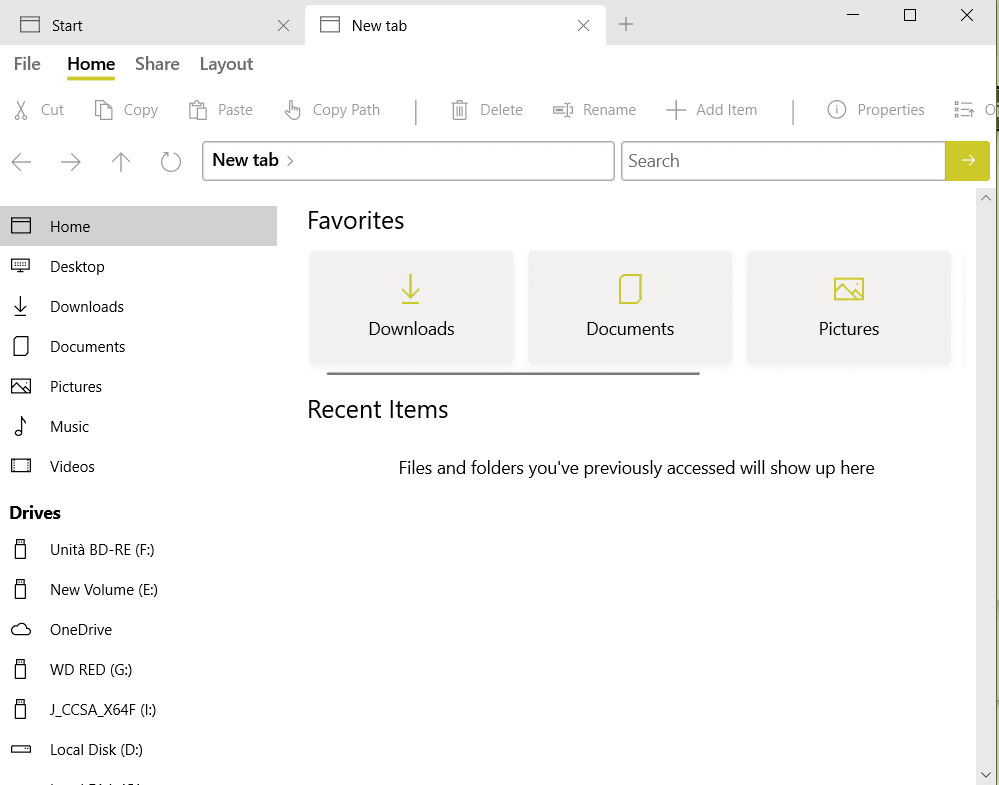This screenshot has width=999, height=785.
Task: Open the Share ribbon tab
Action: click(157, 64)
